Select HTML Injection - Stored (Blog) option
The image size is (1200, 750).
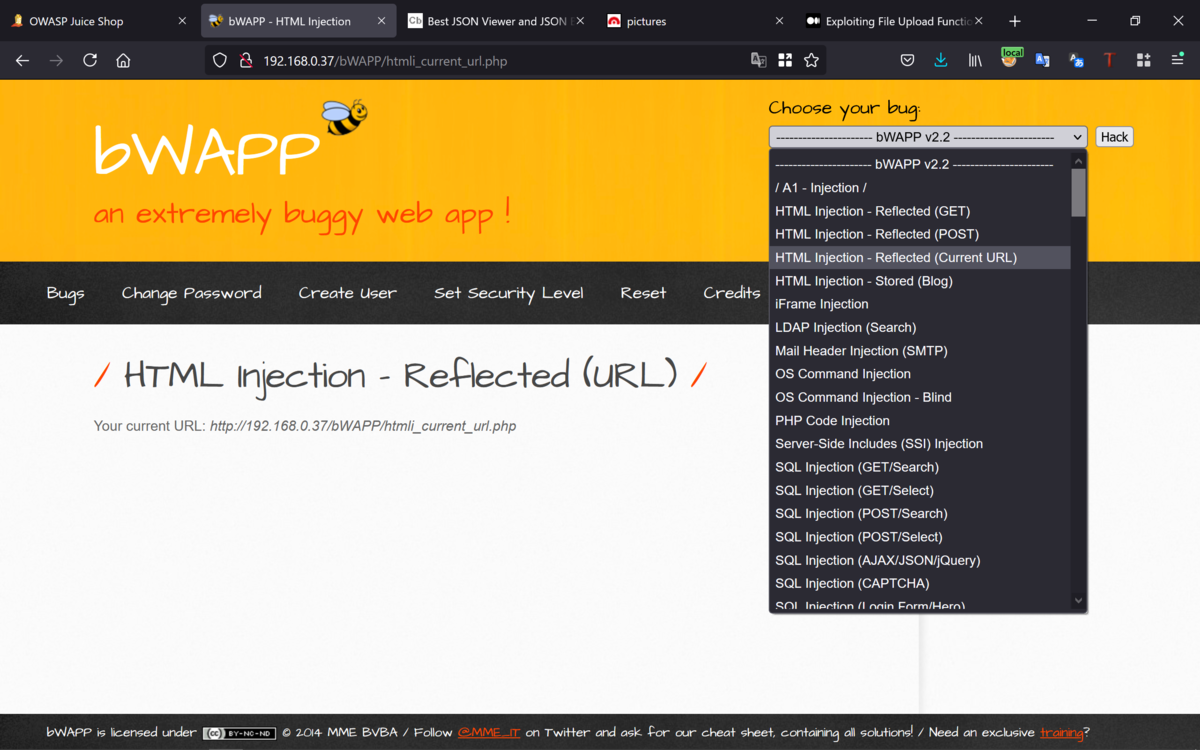920,281
